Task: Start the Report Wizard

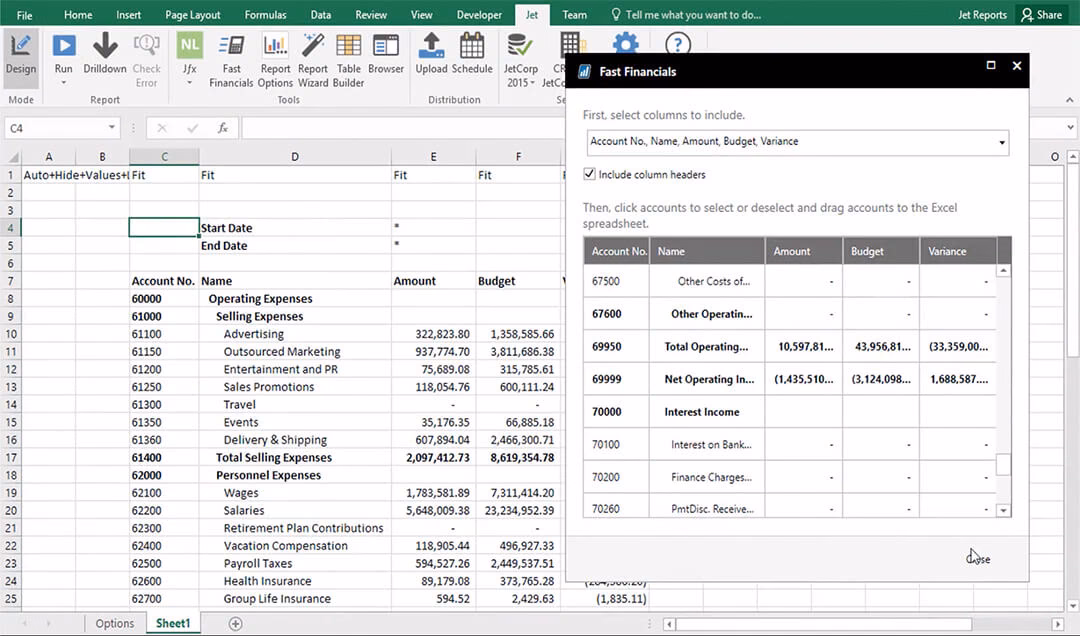Action: (x=313, y=61)
